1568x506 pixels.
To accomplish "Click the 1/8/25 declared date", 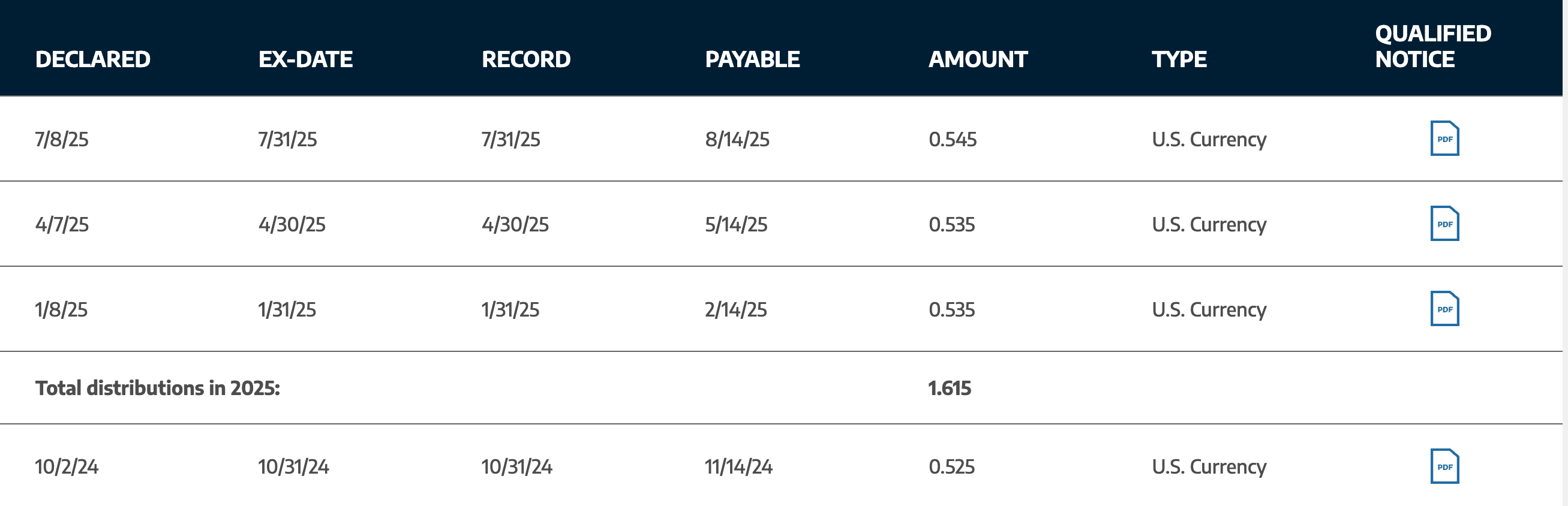I will (61, 309).
